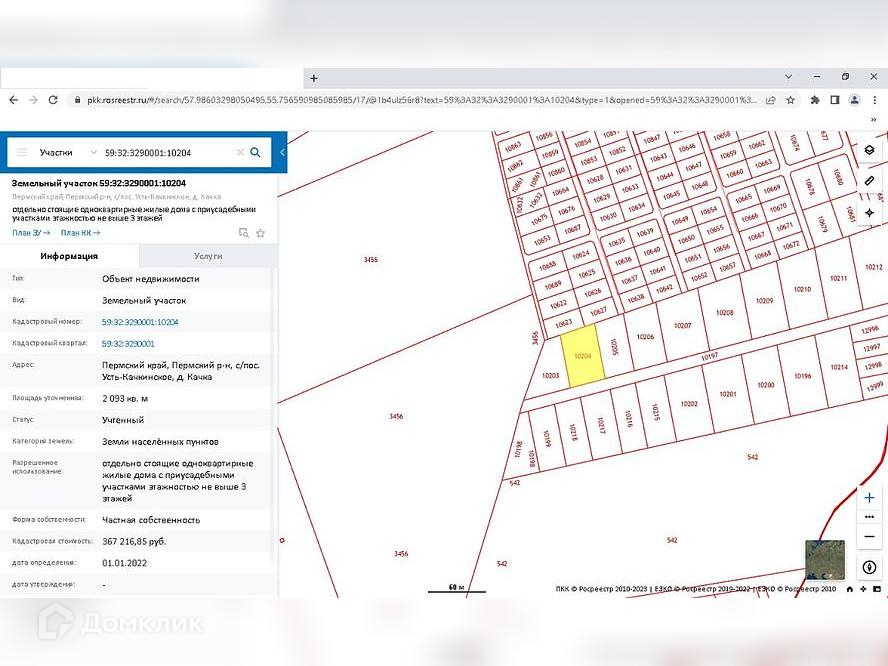Open the Участки object type dropdown
The image size is (888, 666).
pyautogui.click(x=68, y=152)
